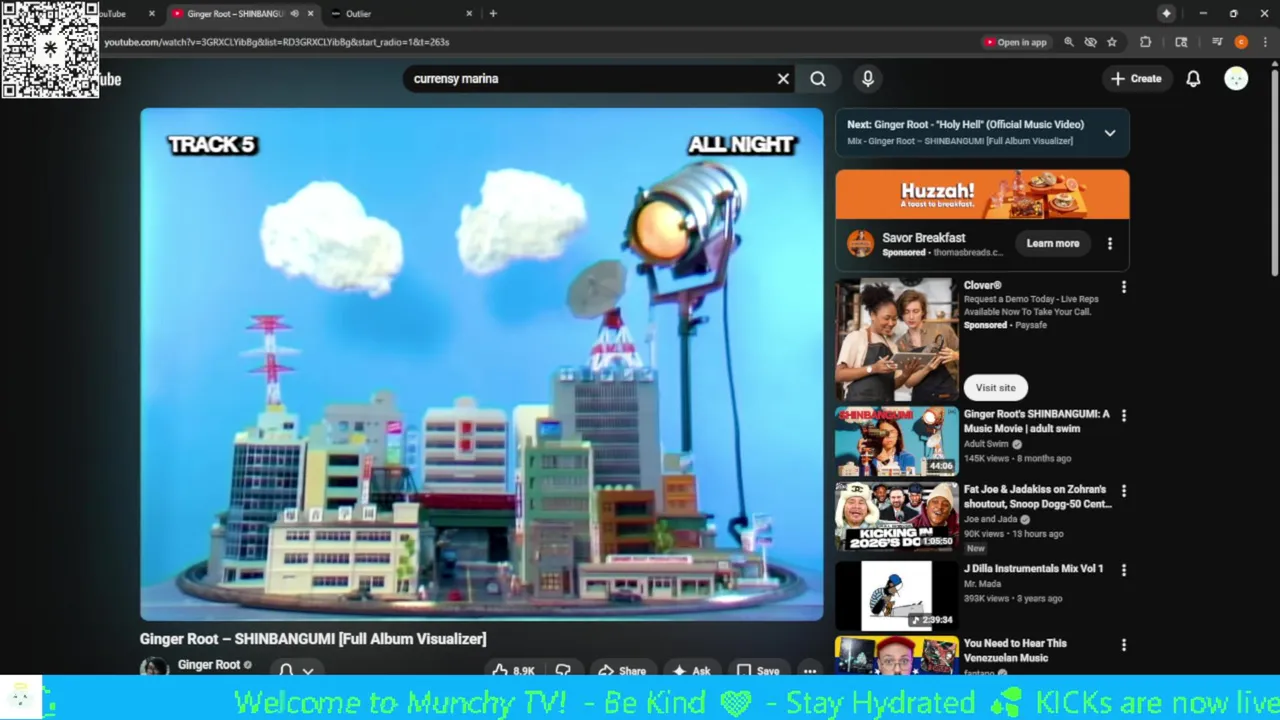Click the 'Next: Ginger Root - Holy Hell' text

pyautogui.click(x=965, y=125)
